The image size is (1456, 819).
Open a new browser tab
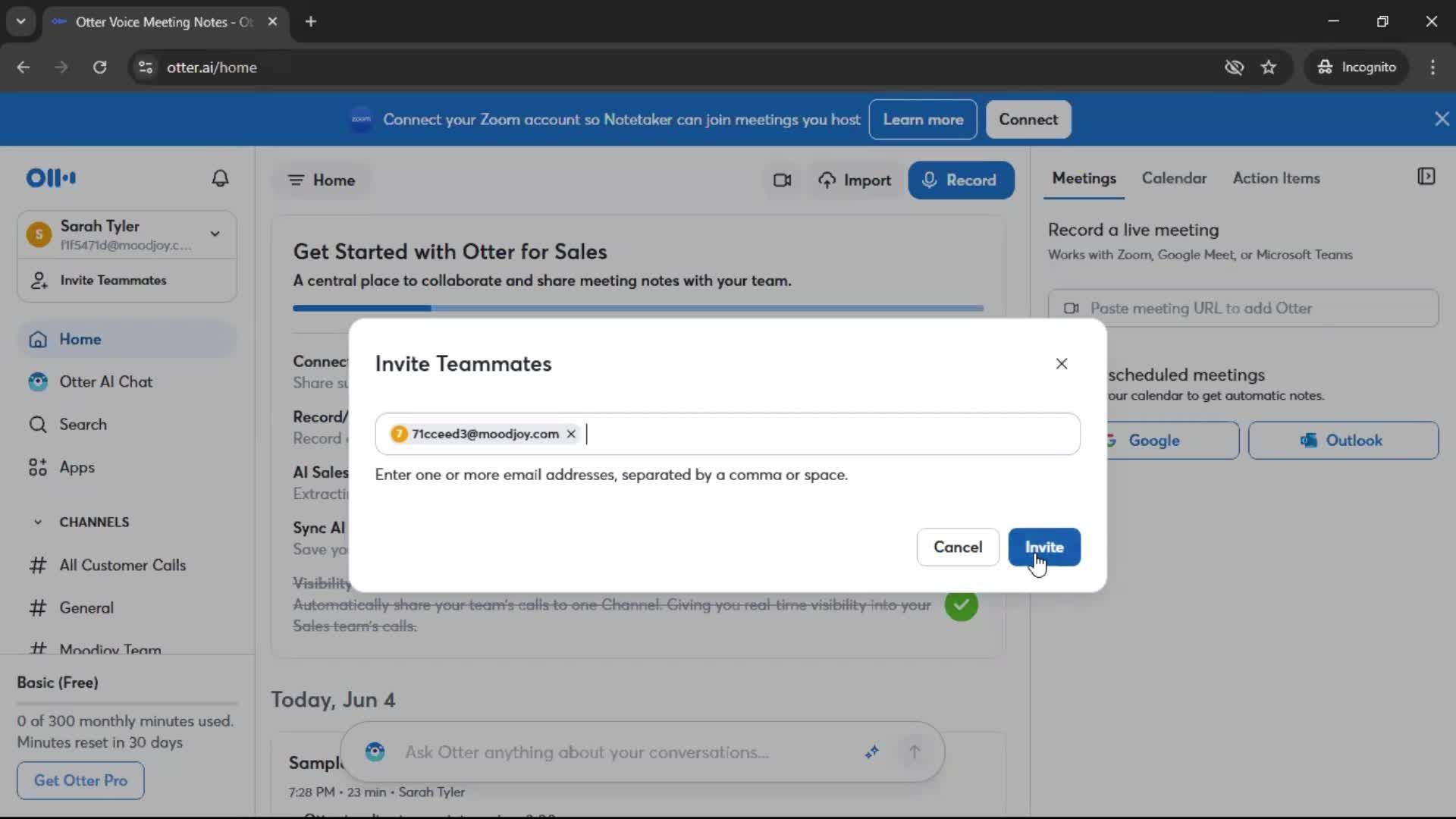coord(311,21)
